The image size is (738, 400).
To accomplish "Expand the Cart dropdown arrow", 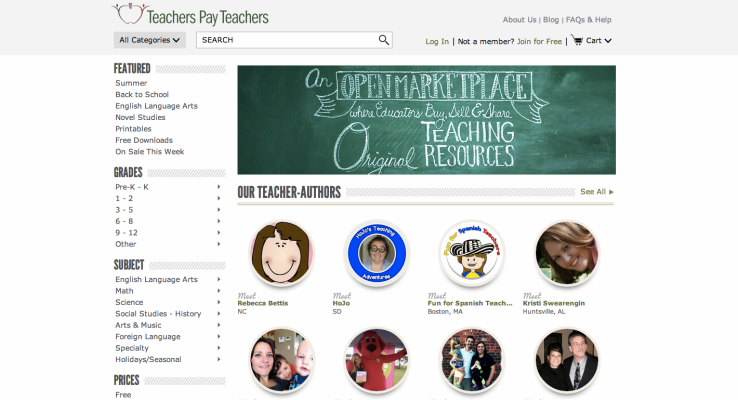I will pos(608,41).
